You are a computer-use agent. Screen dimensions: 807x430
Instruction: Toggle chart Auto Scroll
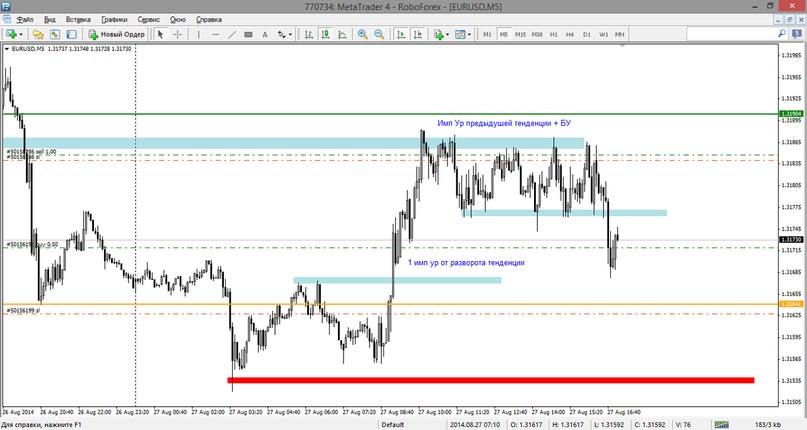coord(401,34)
